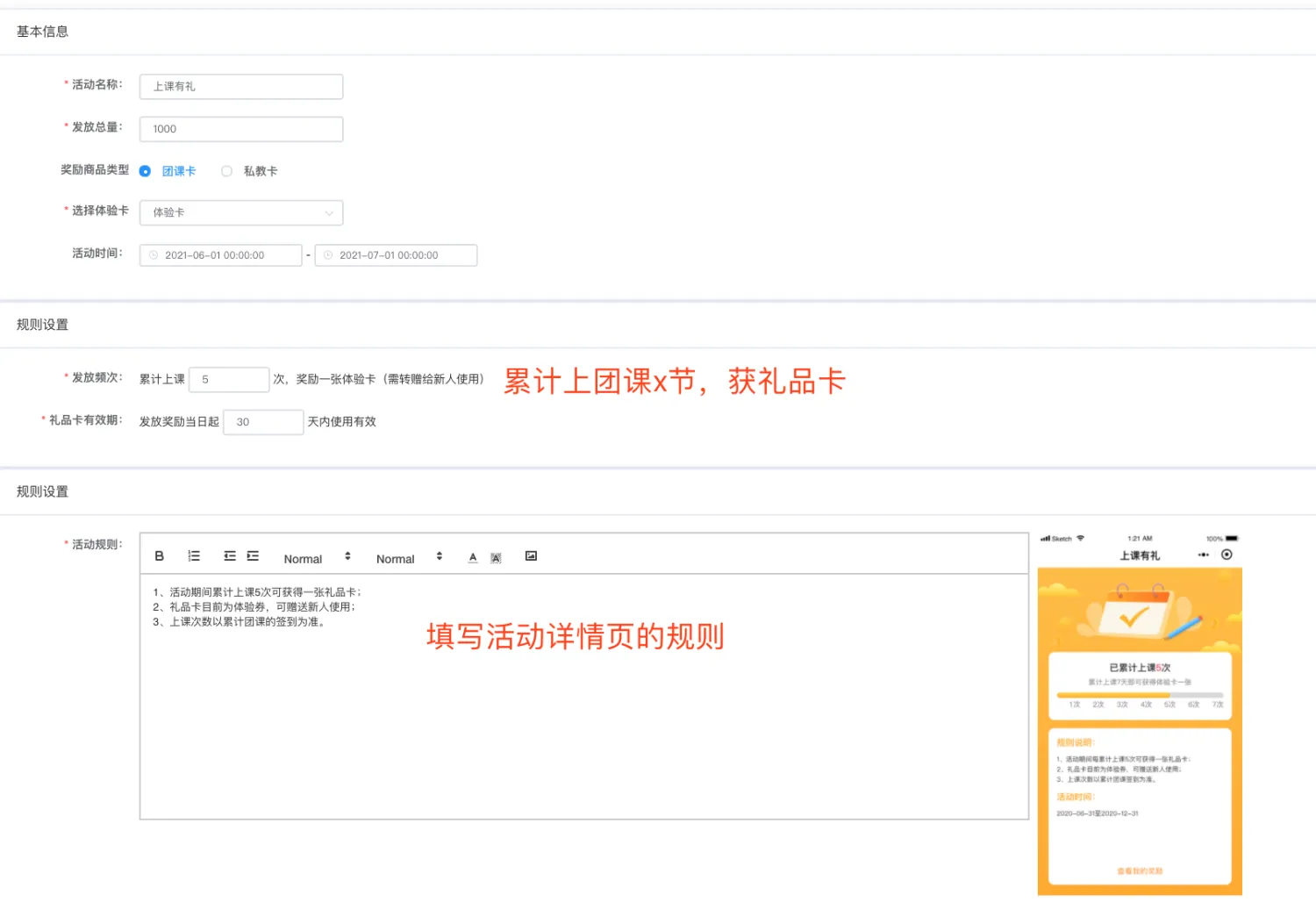This screenshot has height=902, width=1316.
Task: Click the 累计上课 count input field
Action: click(x=229, y=379)
